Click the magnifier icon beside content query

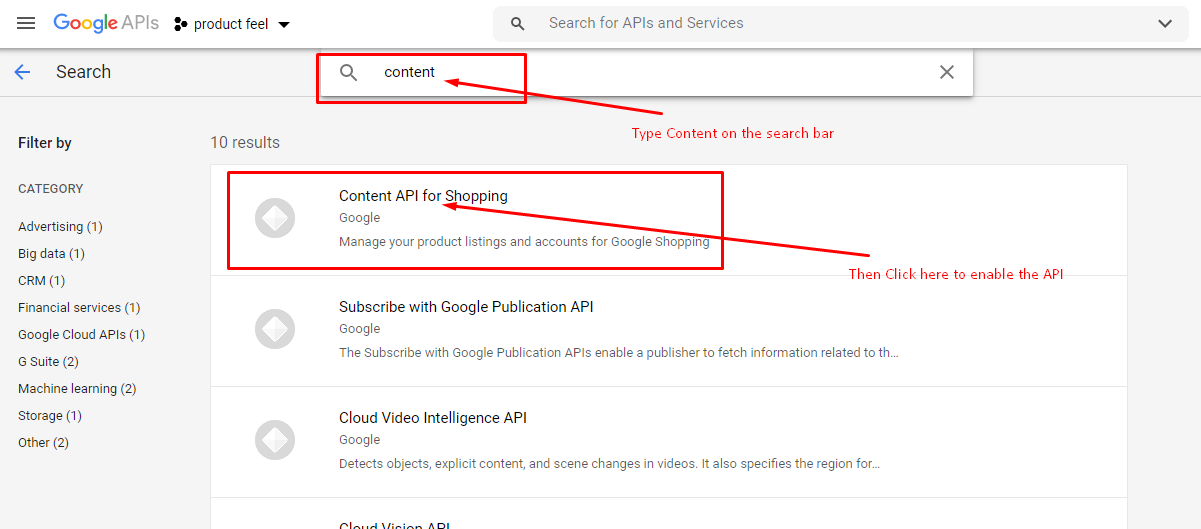point(348,72)
